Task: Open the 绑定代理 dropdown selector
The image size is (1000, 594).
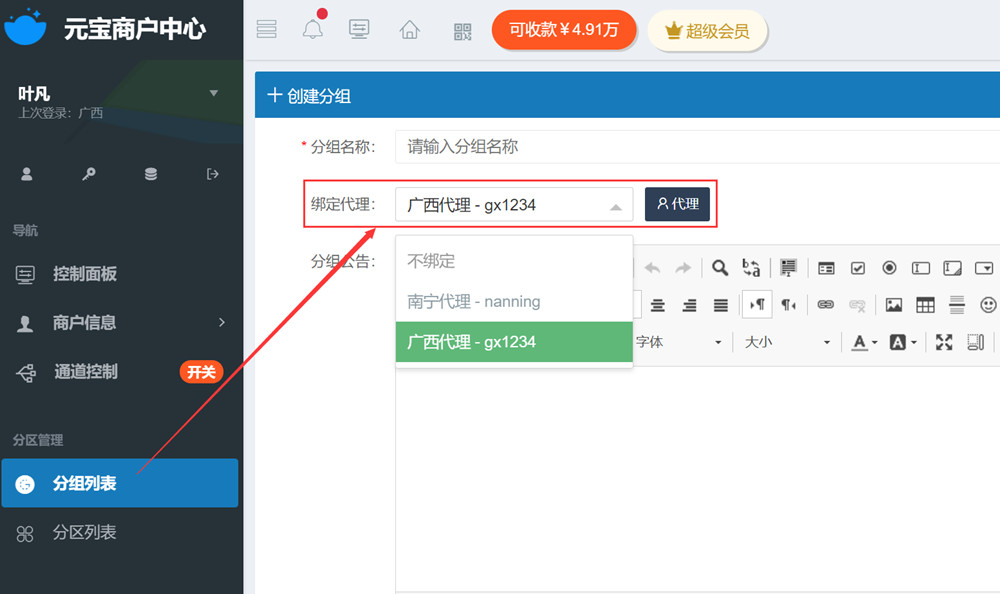Action: tap(514, 205)
